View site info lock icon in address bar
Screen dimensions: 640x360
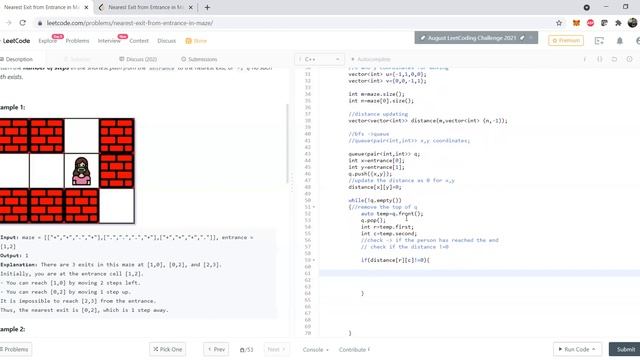click(x=40, y=23)
